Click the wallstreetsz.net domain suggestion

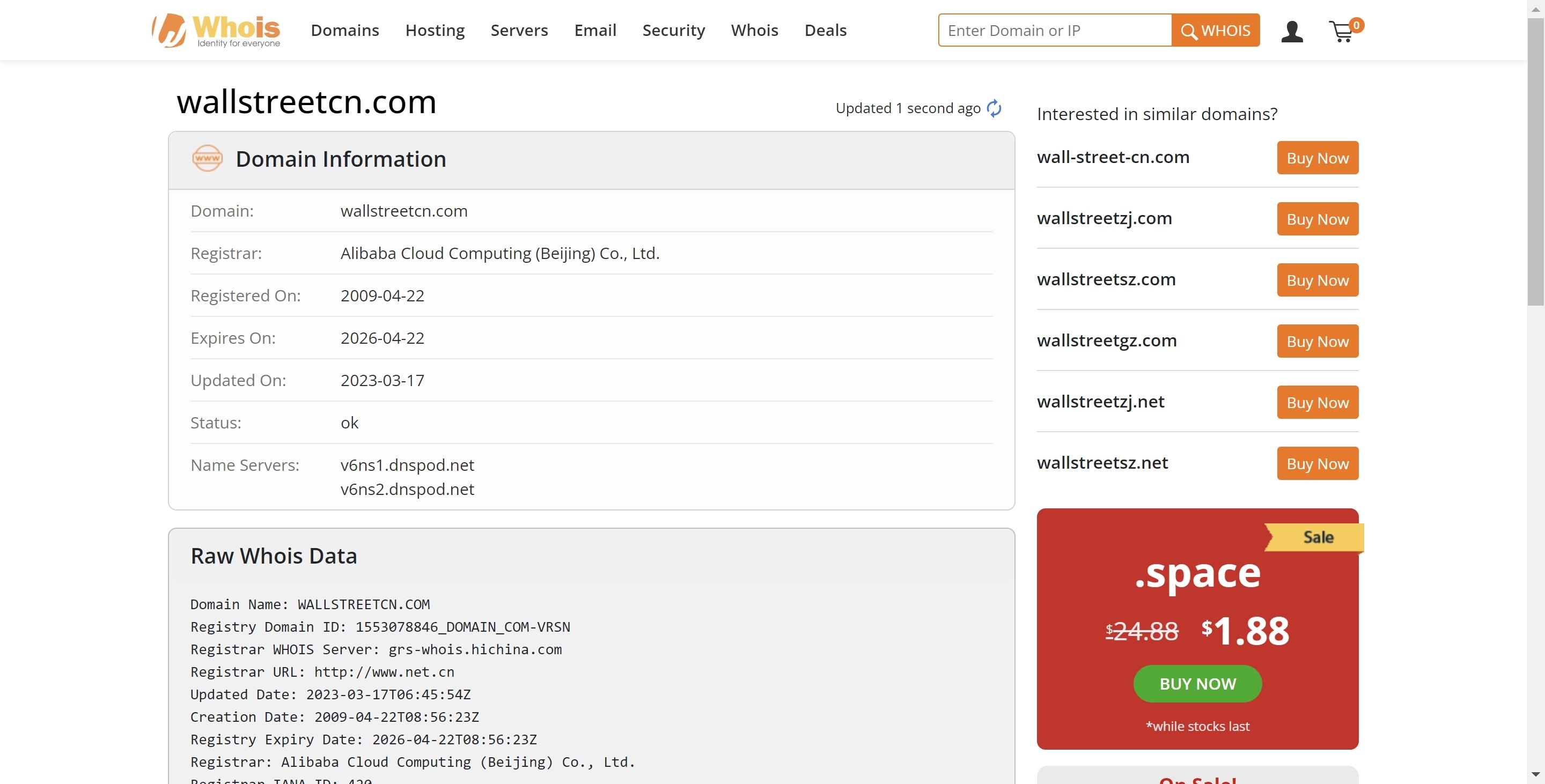(1102, 463)
